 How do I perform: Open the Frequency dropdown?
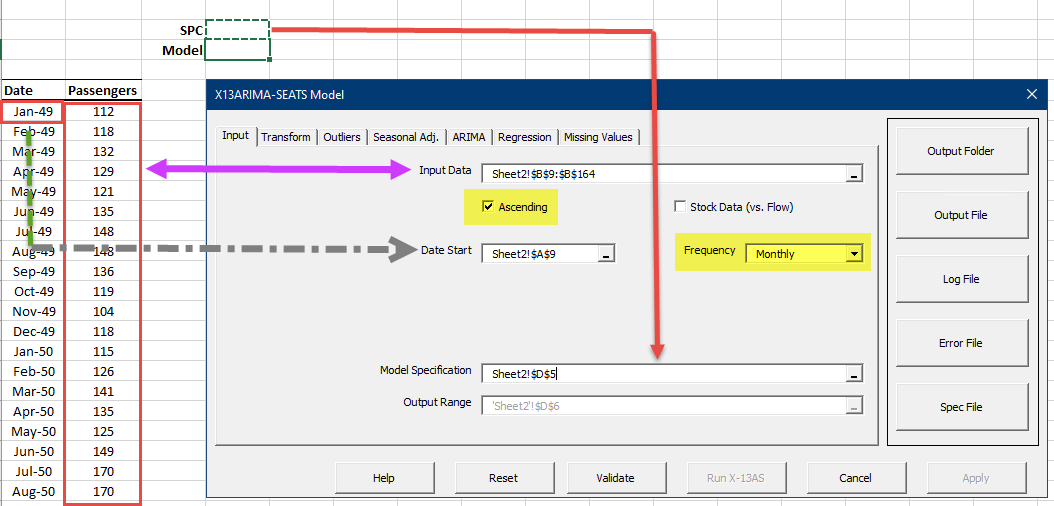point(853,254)
